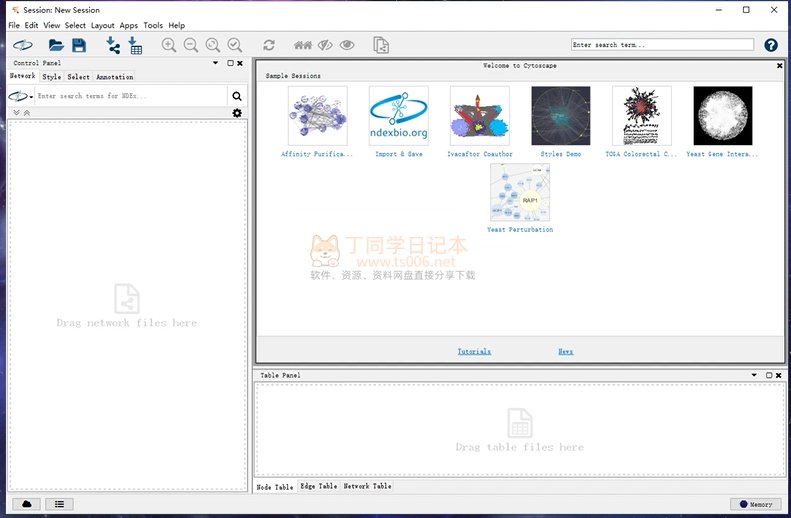Click the Import Network from File icon
This screenshot has height=518, width=791.
[x=113, y=45]
